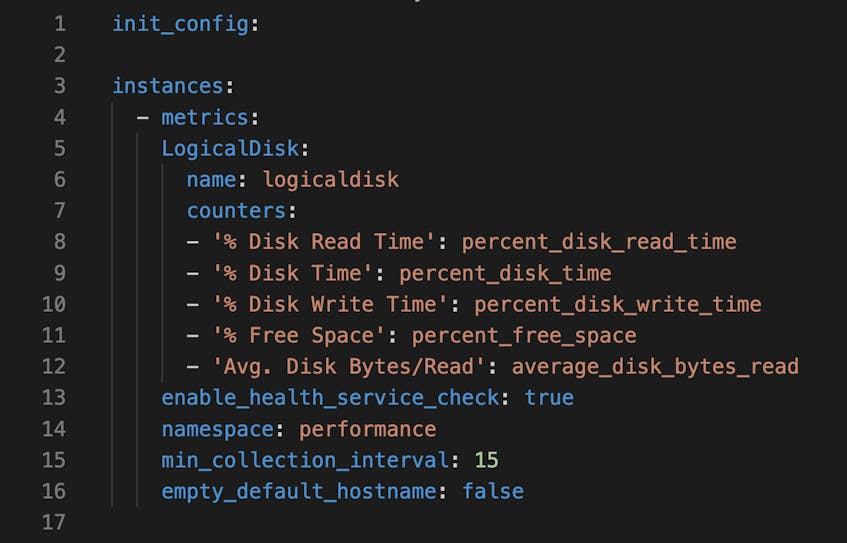This screenshot has width=847, height=543.
Task: Click the false value on line 16
Action: coord(493,491)
